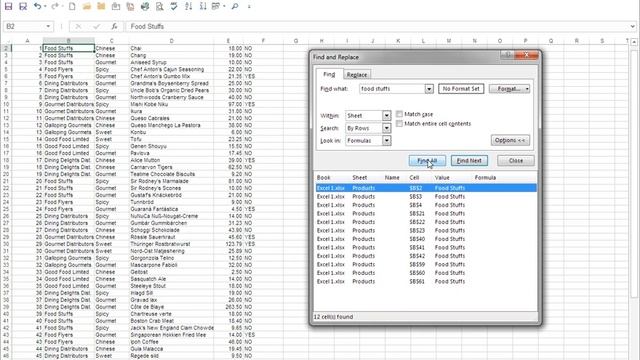Screen dimensions: 640x360
Task: Open Customize Quick Access Toolbar arrow
Action: (249, 7)
